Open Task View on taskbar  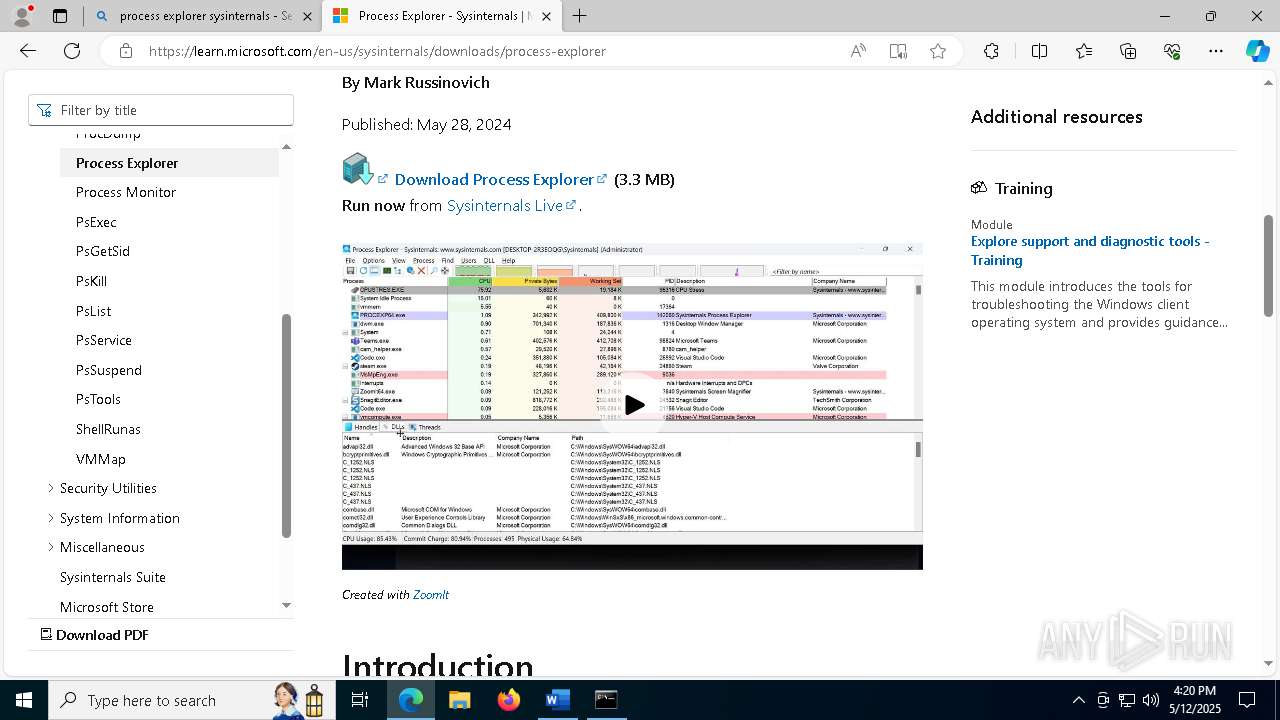[x=360, y=700]
